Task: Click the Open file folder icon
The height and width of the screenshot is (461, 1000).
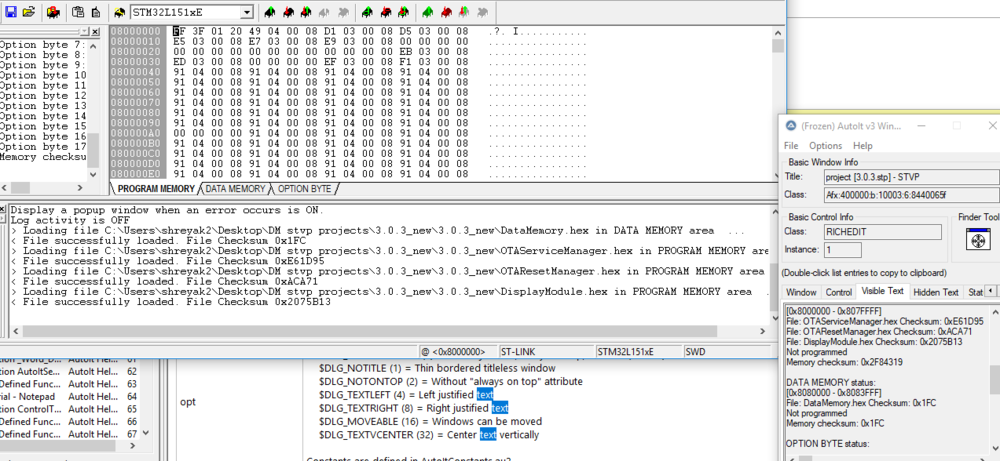Action: pyautogui.click(x=28, y=11)
